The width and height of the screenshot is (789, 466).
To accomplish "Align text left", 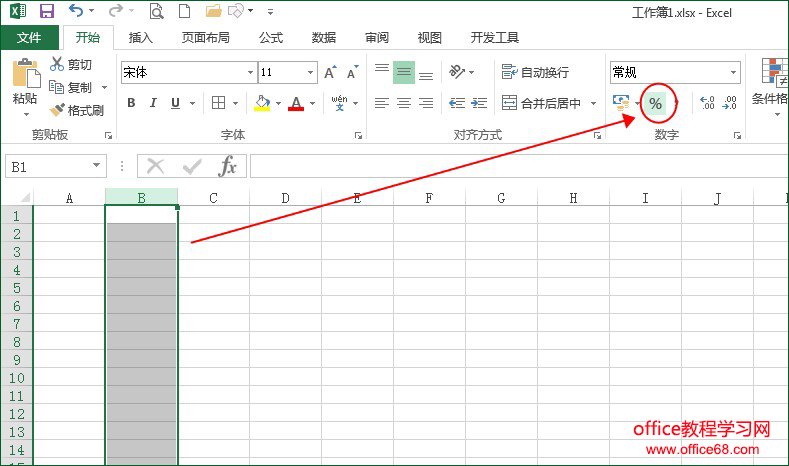I will 382,103.
